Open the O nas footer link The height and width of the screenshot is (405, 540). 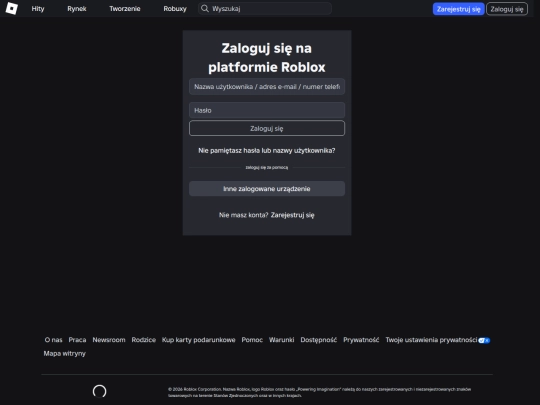point(53,340)
